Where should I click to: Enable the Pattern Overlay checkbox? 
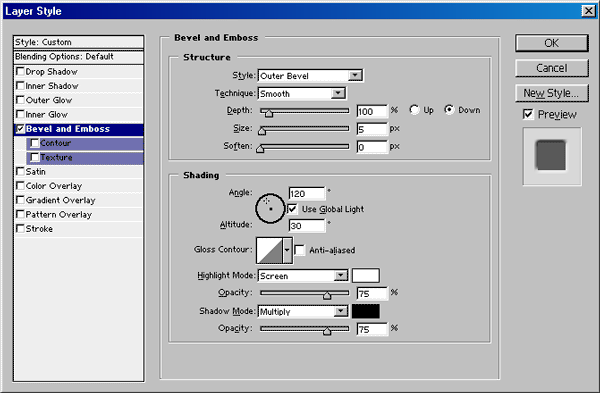20,214
